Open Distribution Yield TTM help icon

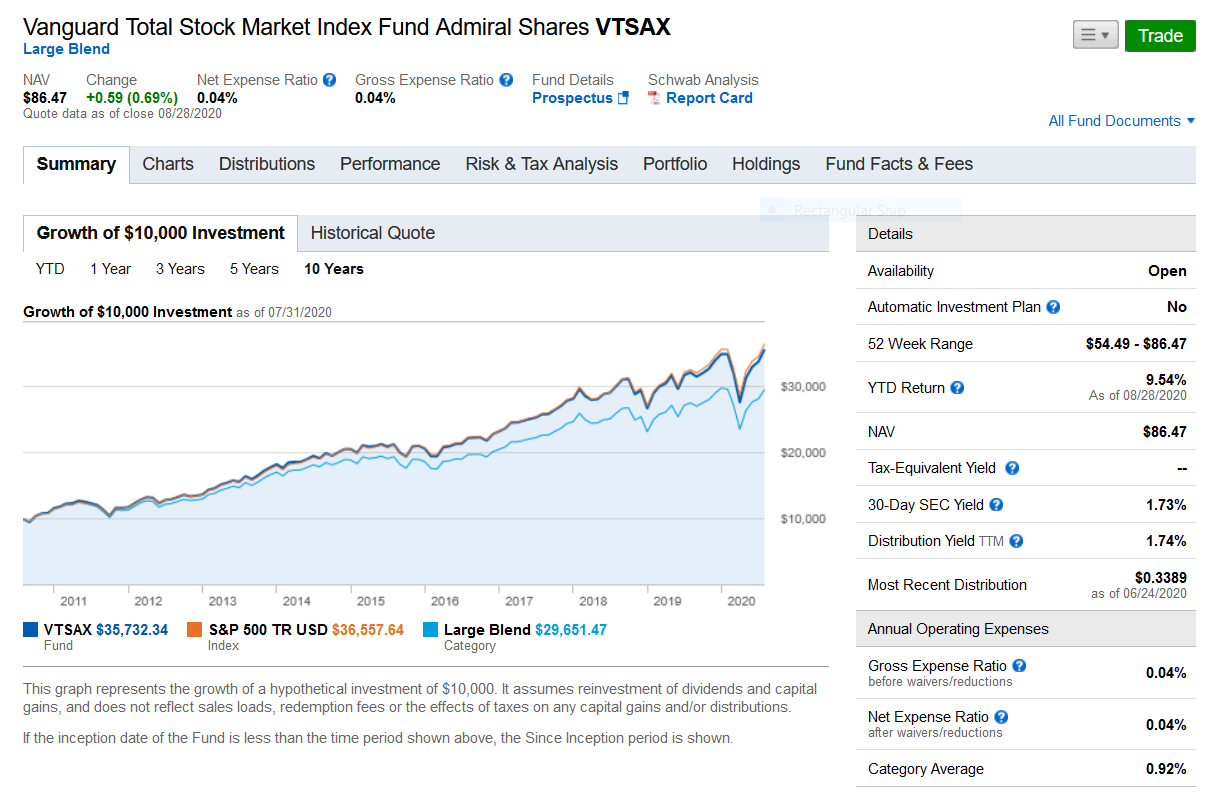tap(1016, 541)
